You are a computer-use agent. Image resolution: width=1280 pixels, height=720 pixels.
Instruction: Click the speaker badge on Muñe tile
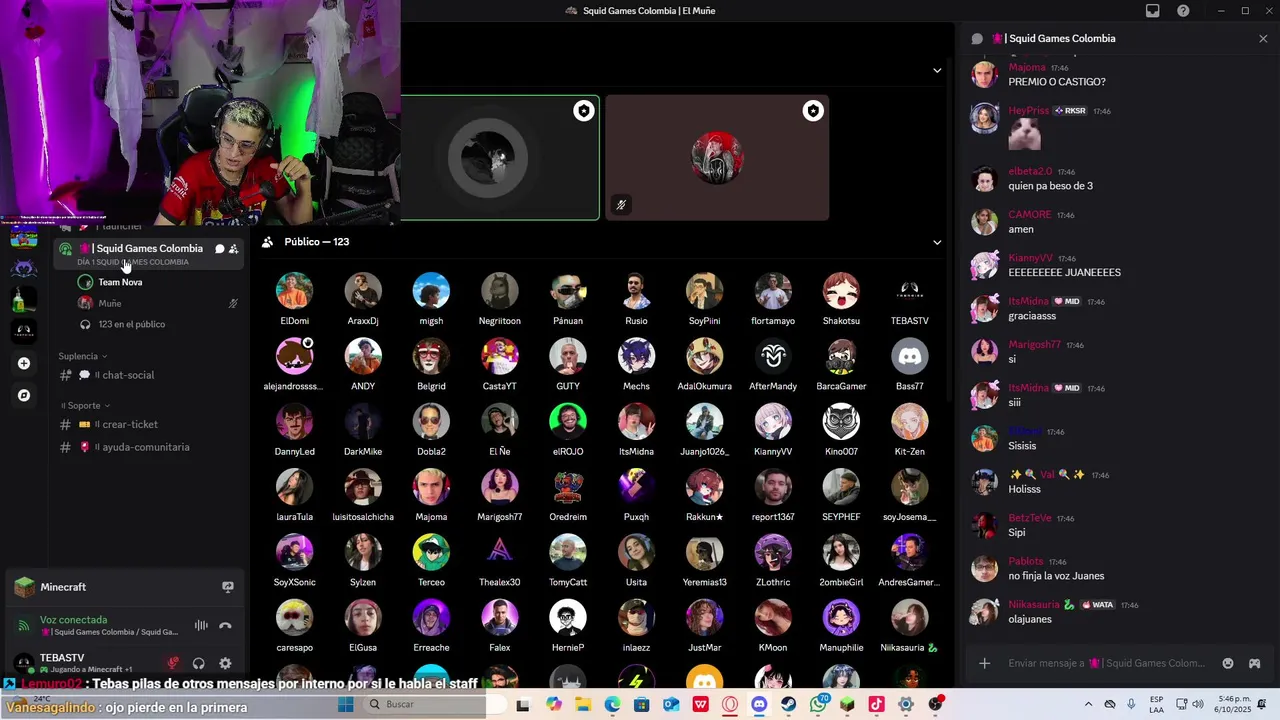[x=813, y=111]
